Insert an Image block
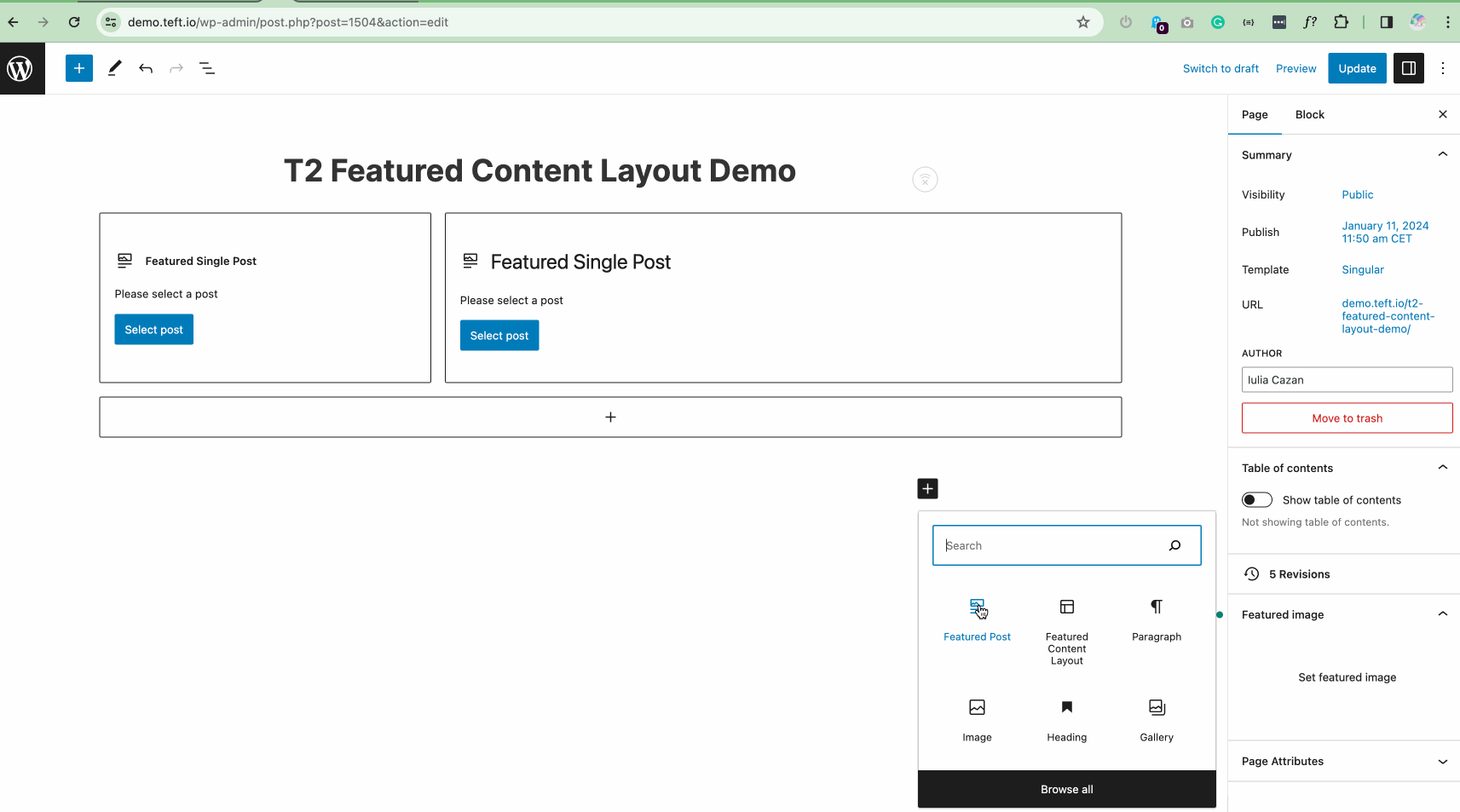Image resolution: width=1460 pixels, height=812 pixels. [x=977, y=718]
